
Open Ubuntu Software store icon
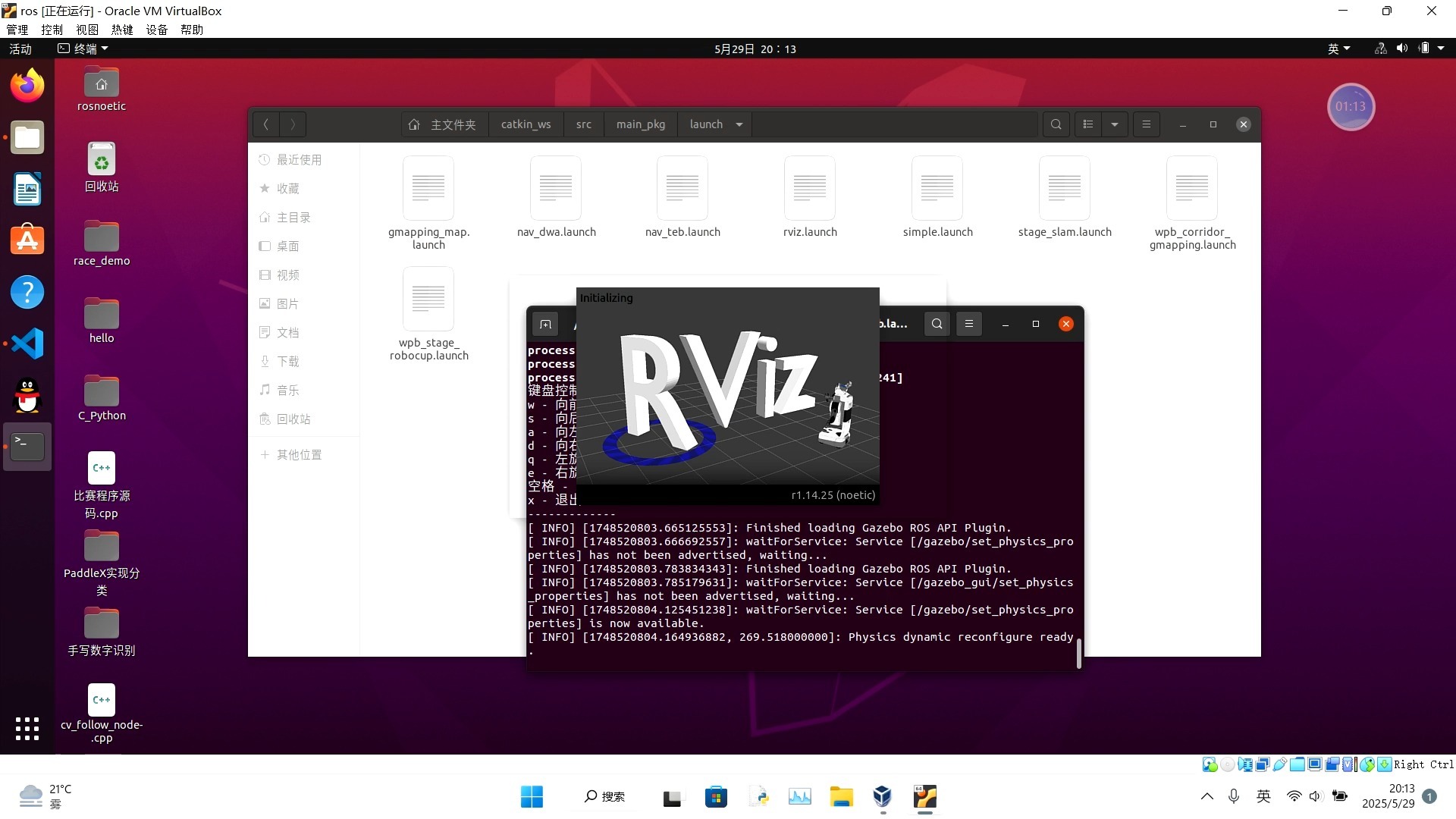pyautogui.click(x=27, y=240)
